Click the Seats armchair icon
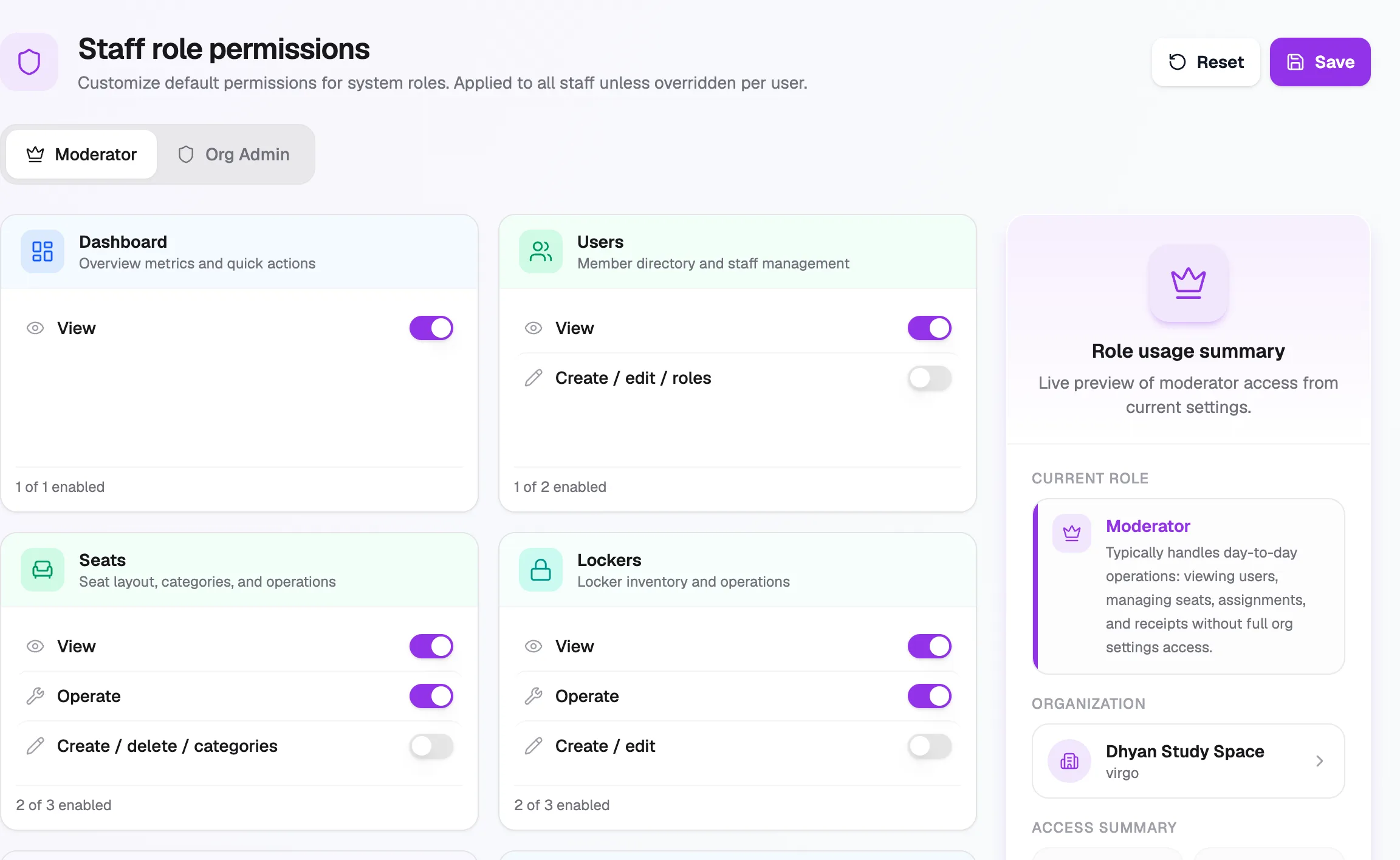Screen dimensions: 1400x860 click(43, 570)
